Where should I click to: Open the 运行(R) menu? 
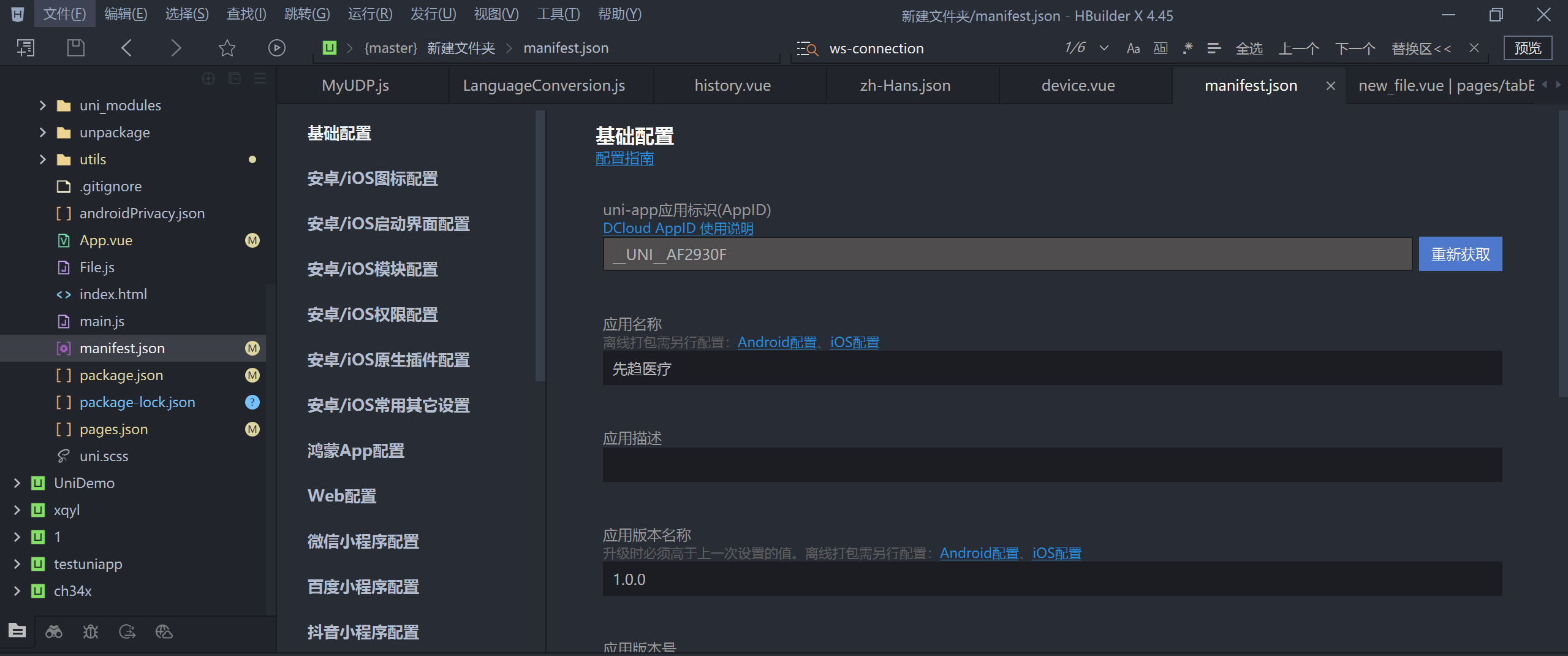pos(369,13)
